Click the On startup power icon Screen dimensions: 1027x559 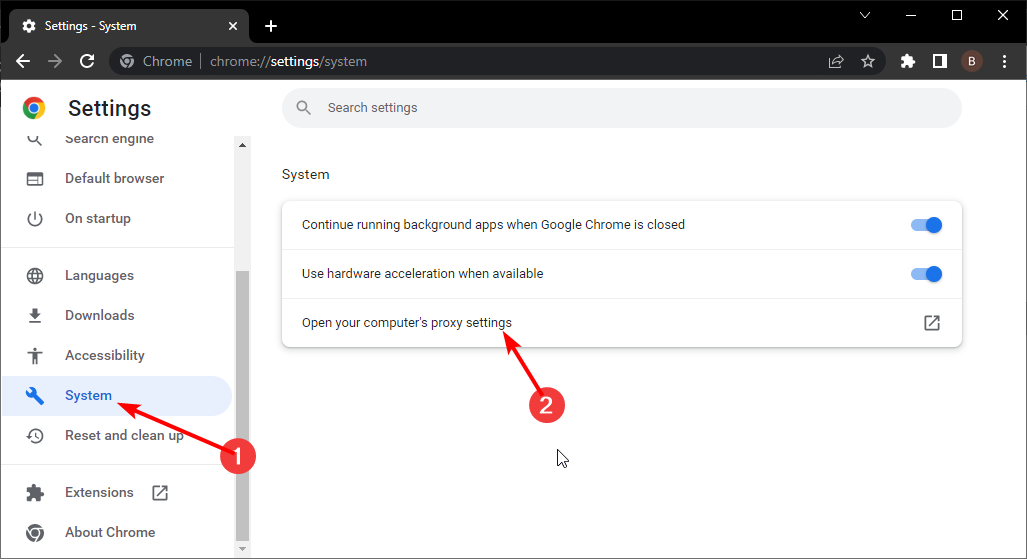(35, 219)
